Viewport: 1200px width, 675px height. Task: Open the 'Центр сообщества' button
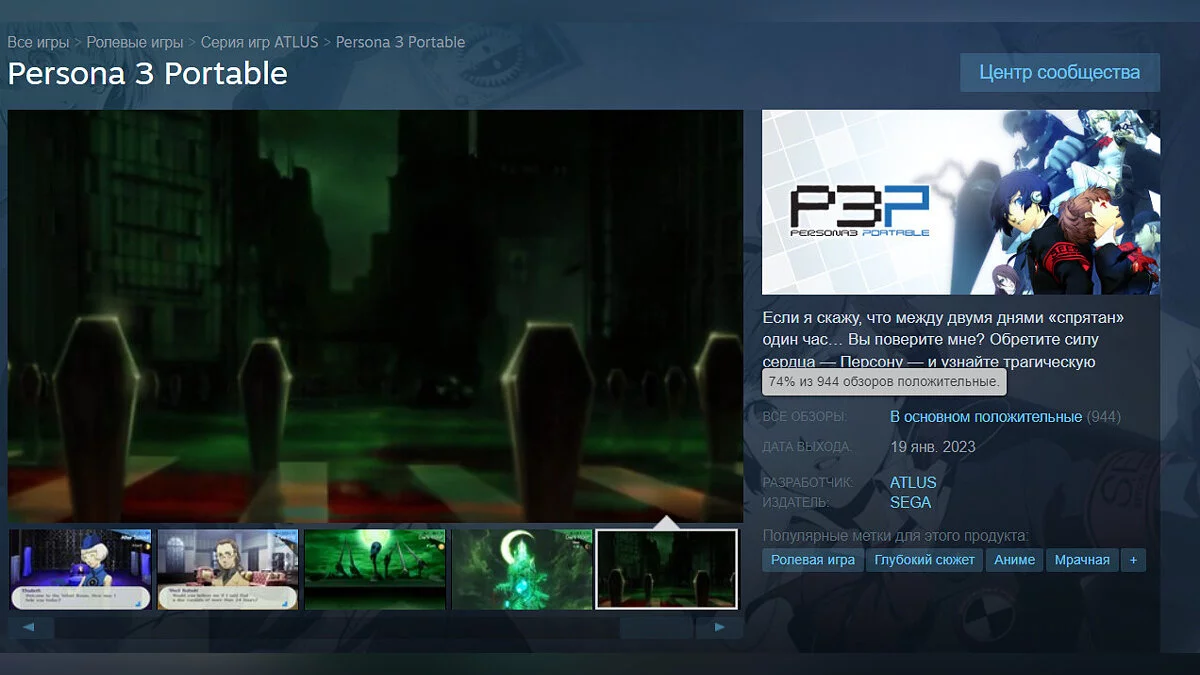click(x=1060, y=73)
